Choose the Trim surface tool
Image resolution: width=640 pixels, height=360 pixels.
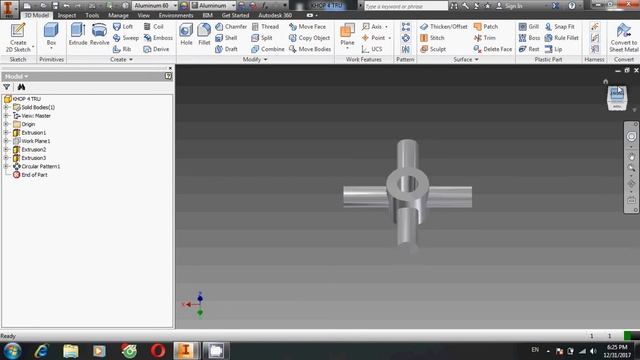[484, 38]
